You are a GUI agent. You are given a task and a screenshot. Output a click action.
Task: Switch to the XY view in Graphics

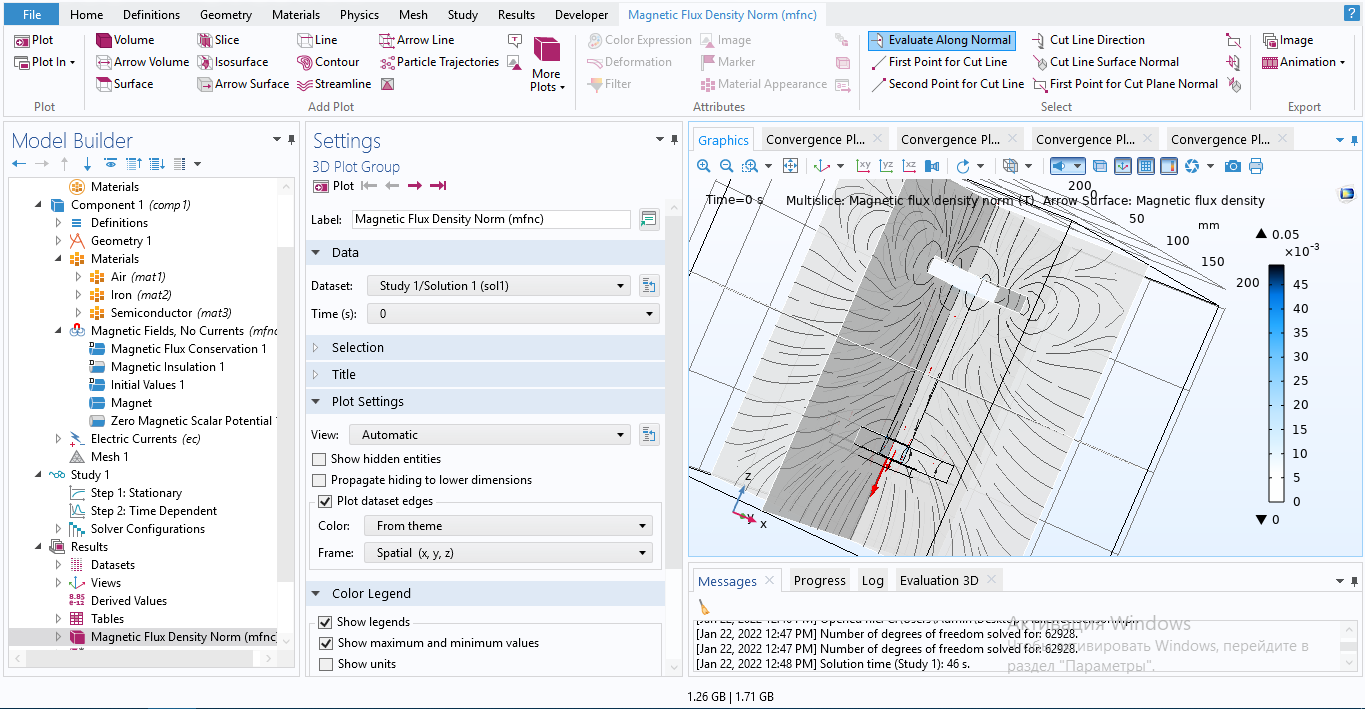pyautogui.click(x=863, y=166)
